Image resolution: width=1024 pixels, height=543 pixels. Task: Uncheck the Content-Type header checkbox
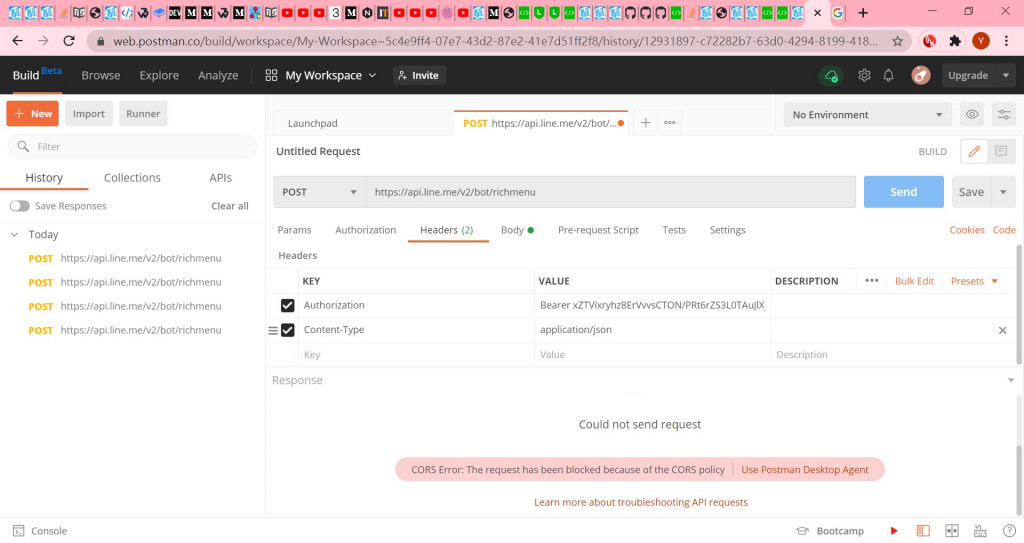(x=287, y=330)
